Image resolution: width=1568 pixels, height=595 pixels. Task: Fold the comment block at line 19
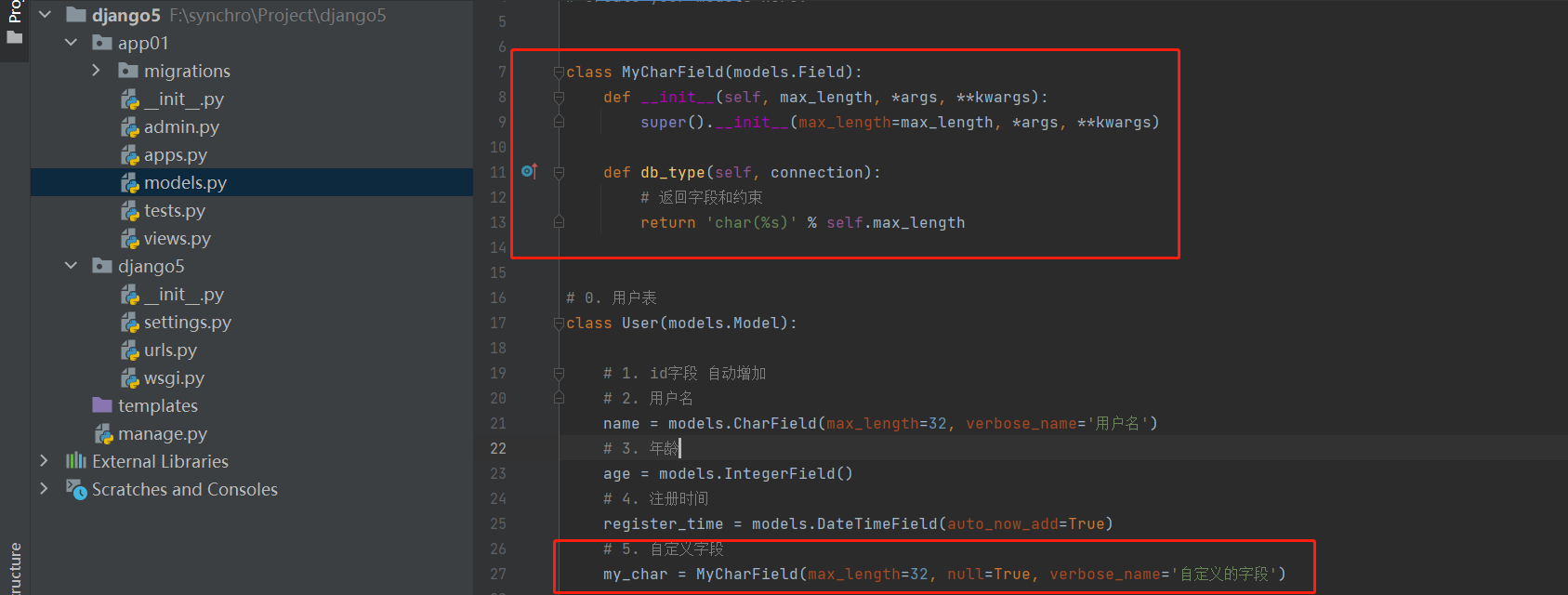click(559, 373)
